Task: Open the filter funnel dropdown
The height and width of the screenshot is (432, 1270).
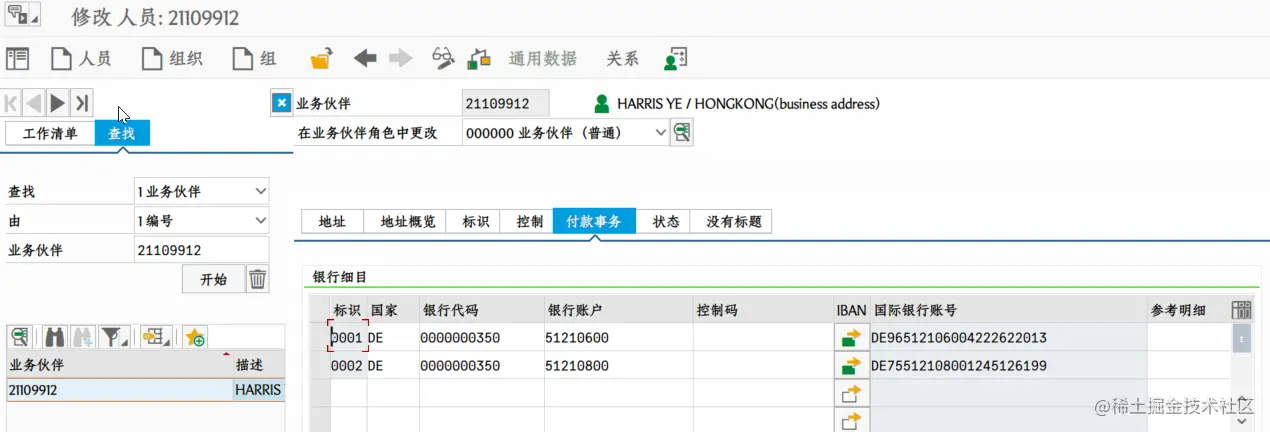Action: pyautogui.click(x=113, y=337)
